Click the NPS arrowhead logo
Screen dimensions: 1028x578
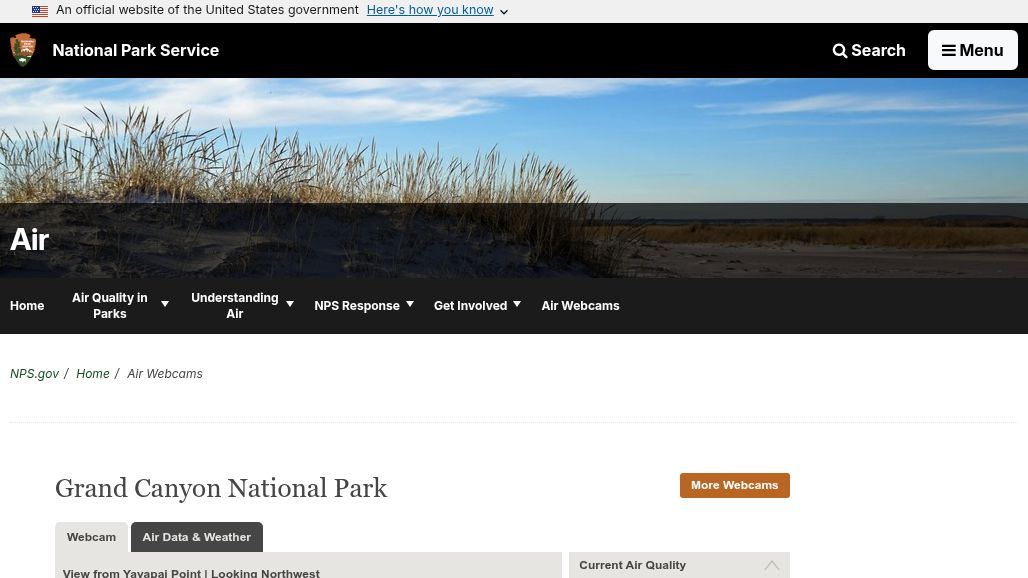click(x=23, y=49)
